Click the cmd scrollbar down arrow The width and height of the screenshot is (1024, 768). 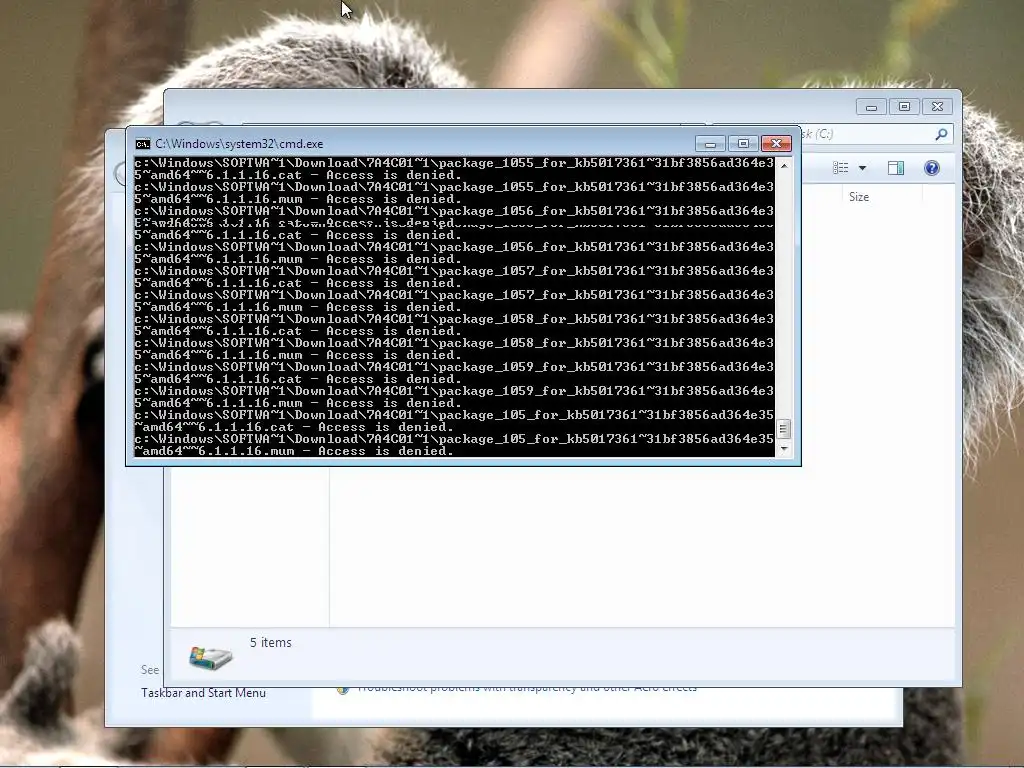pos(784,449)
